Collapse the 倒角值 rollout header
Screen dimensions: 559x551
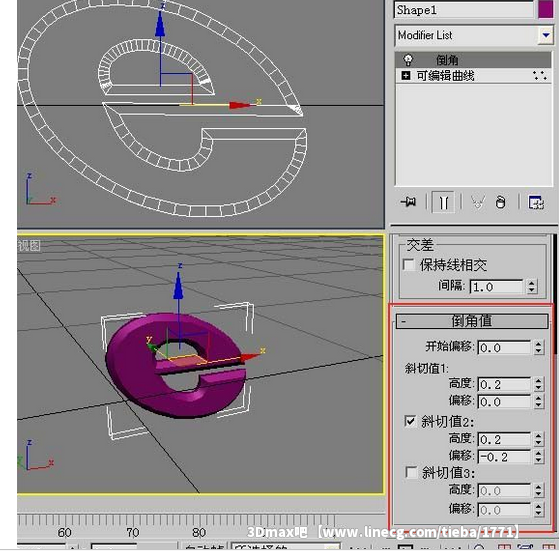(472, 321)
